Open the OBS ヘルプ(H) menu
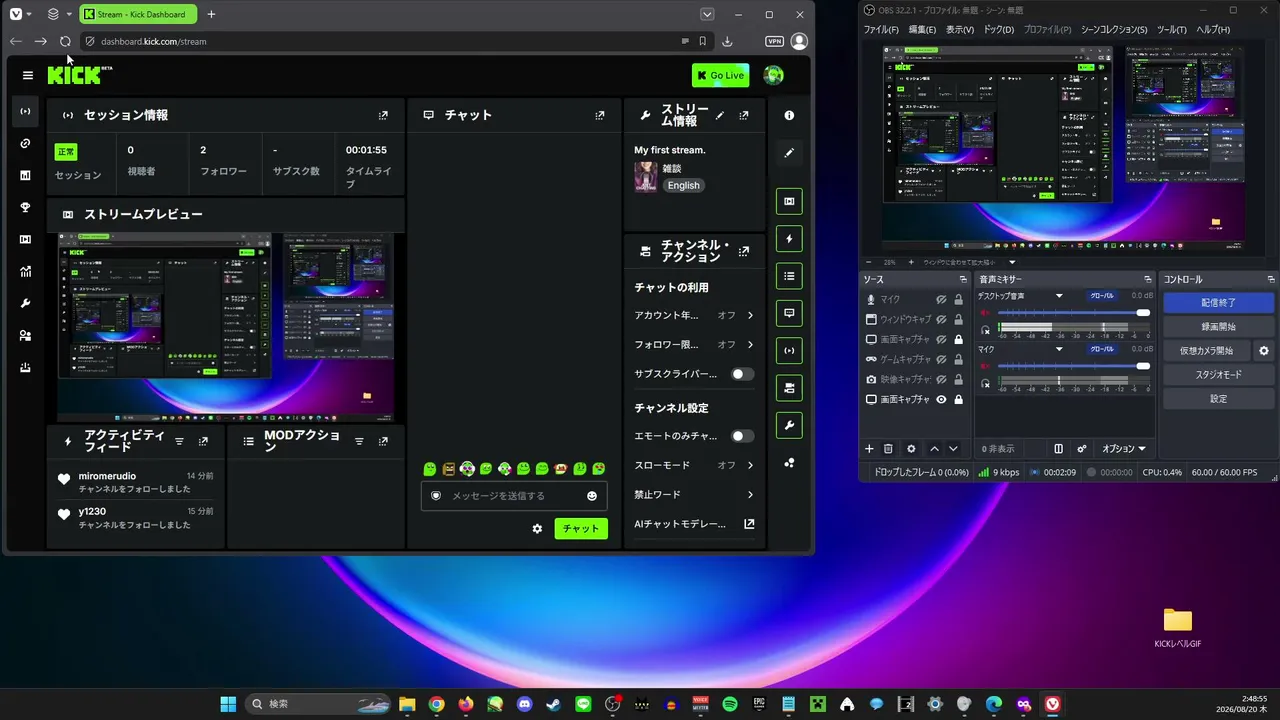The width and height of the screenshot is (1280, 720). (x=1213, y=30)
